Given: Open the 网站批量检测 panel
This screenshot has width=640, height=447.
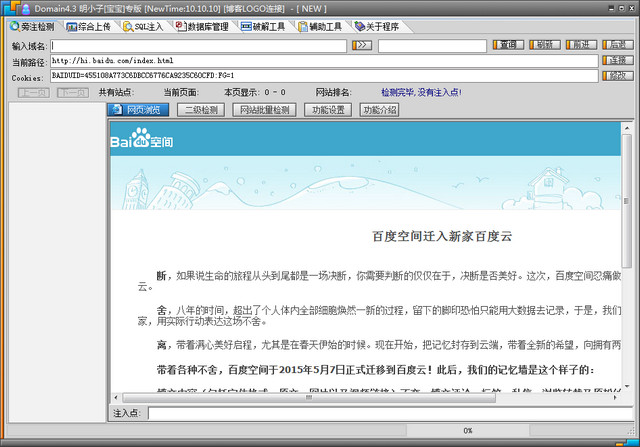Looking at the screenshot, I should click(x=264, y=110).
